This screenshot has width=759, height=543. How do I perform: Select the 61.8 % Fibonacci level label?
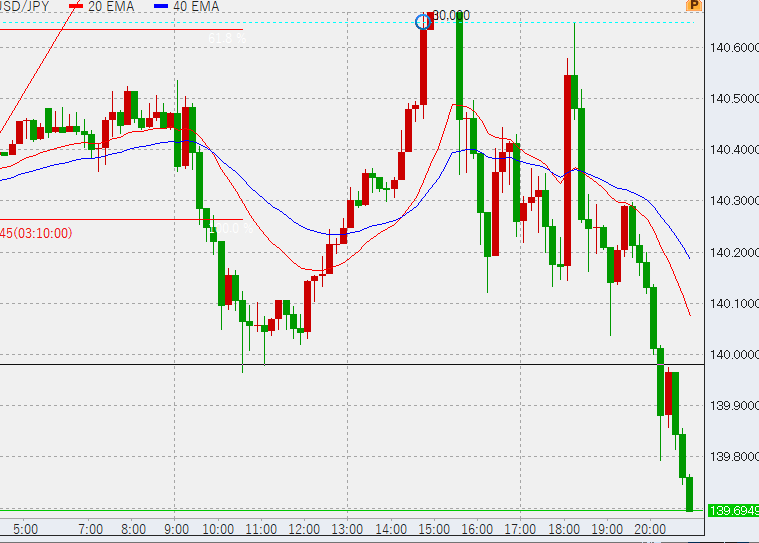(227, 38)
